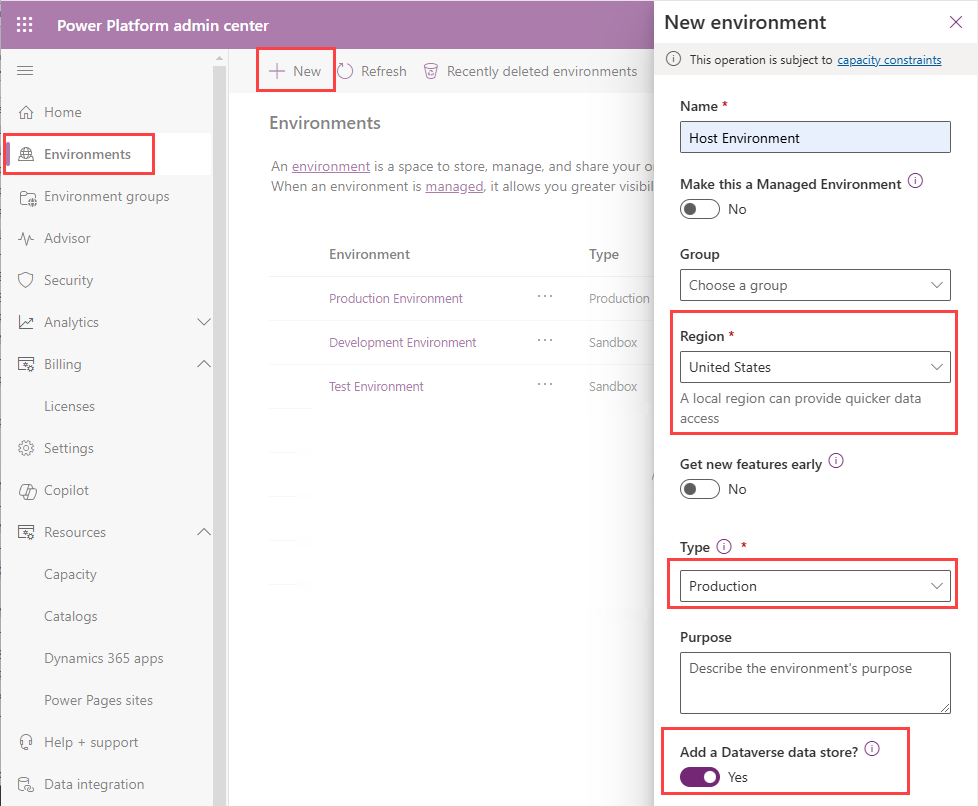This screenshot has height=806, width=978.
Task: Open Copilot from the sidebar icon
Action: [25, 490]
